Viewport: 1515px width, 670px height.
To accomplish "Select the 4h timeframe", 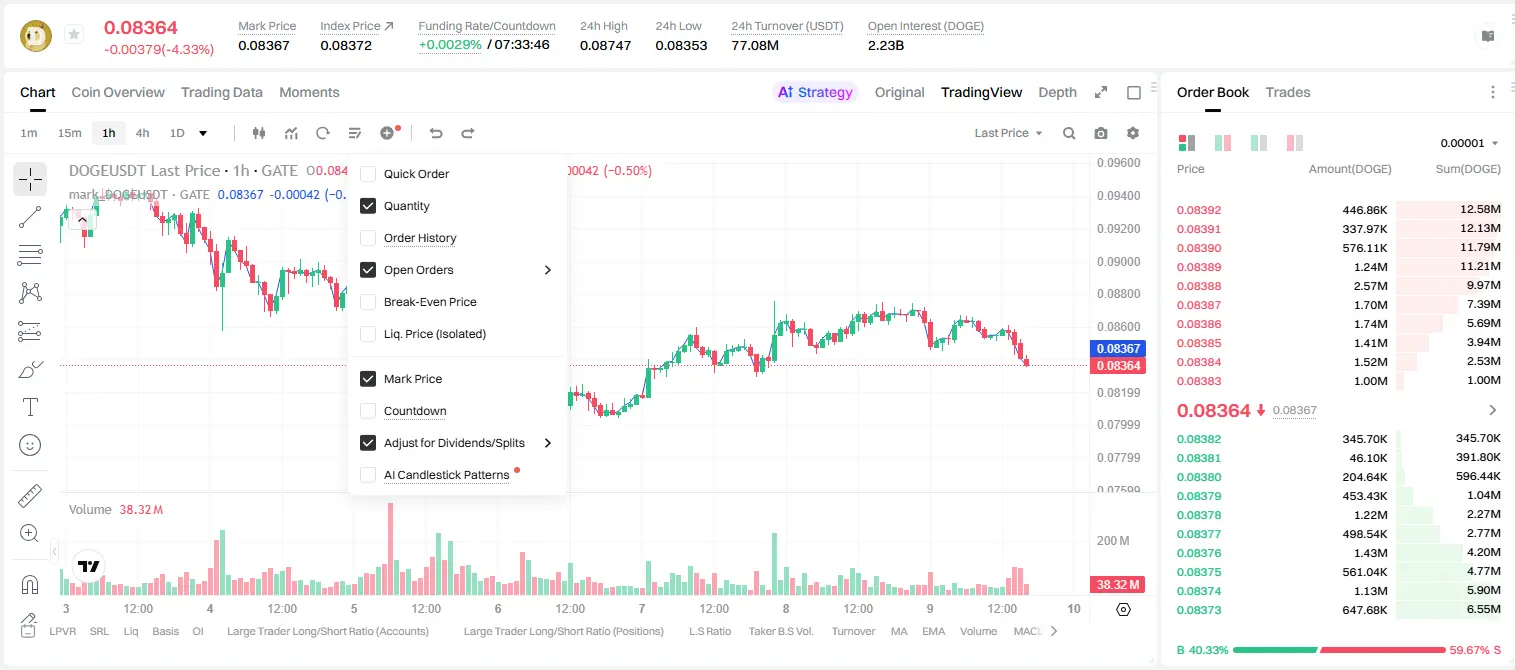I will click(x=143, y=133).
